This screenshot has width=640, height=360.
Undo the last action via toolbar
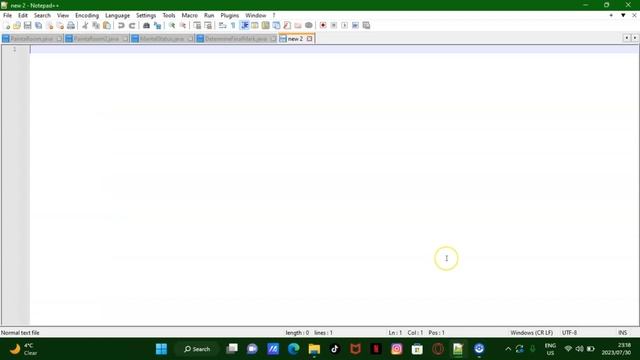tap(121, 25)
